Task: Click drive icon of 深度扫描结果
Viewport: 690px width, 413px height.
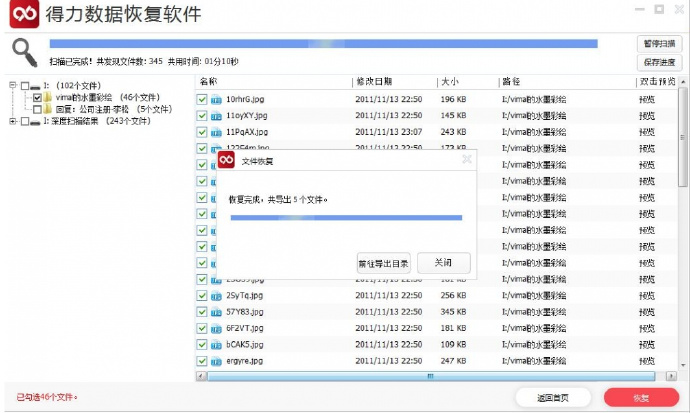Action: (35, 122)
